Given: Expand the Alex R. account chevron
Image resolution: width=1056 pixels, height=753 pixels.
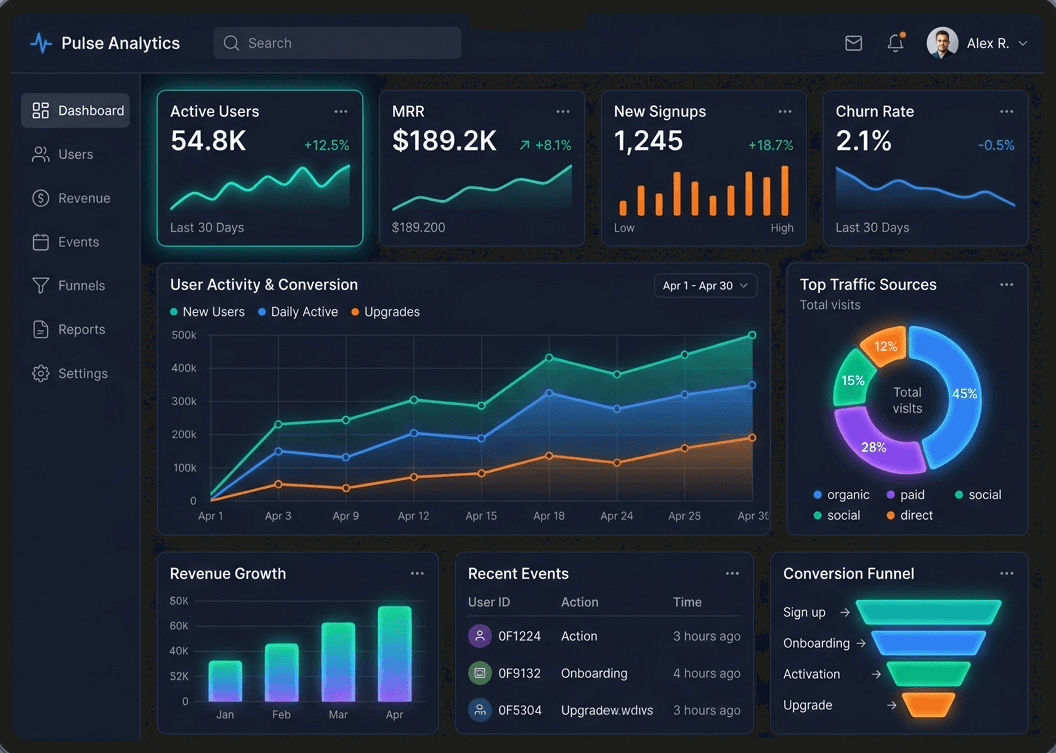Looking at the screenshot, I should 1022,44.
